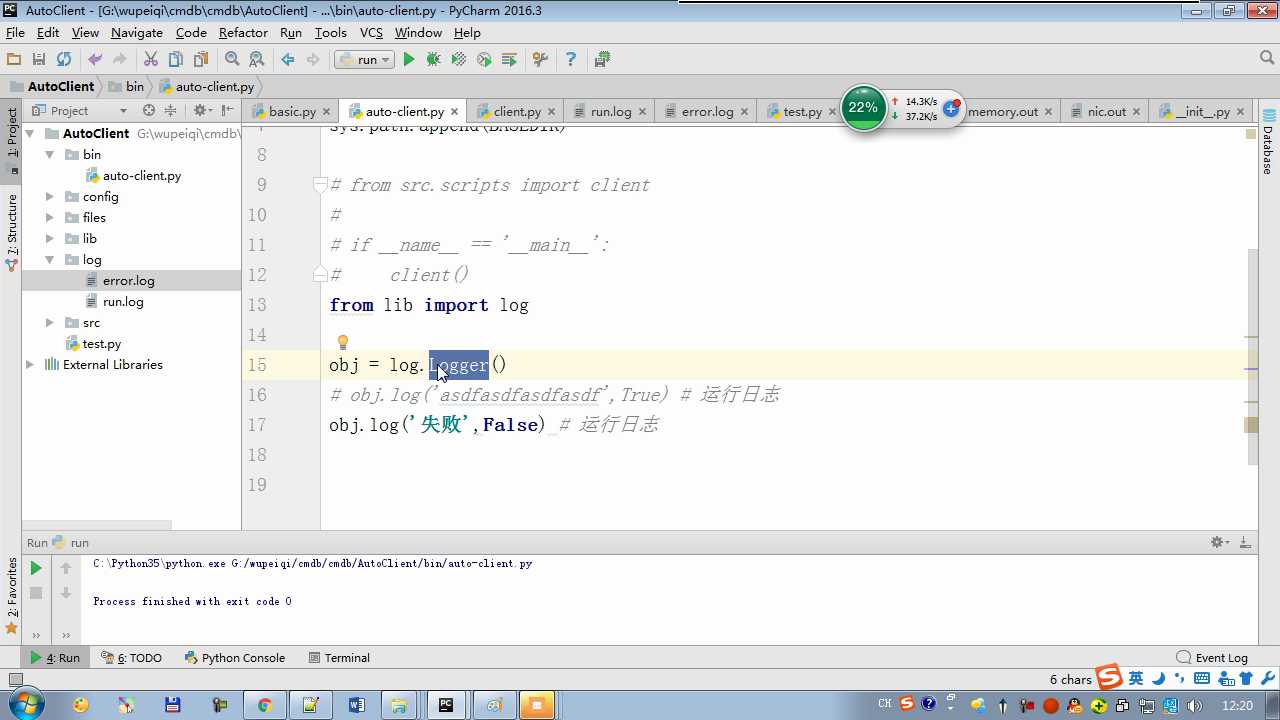Screen dimensions: 1280x720
Task: Click the Windows Start button
Action: 25,705
